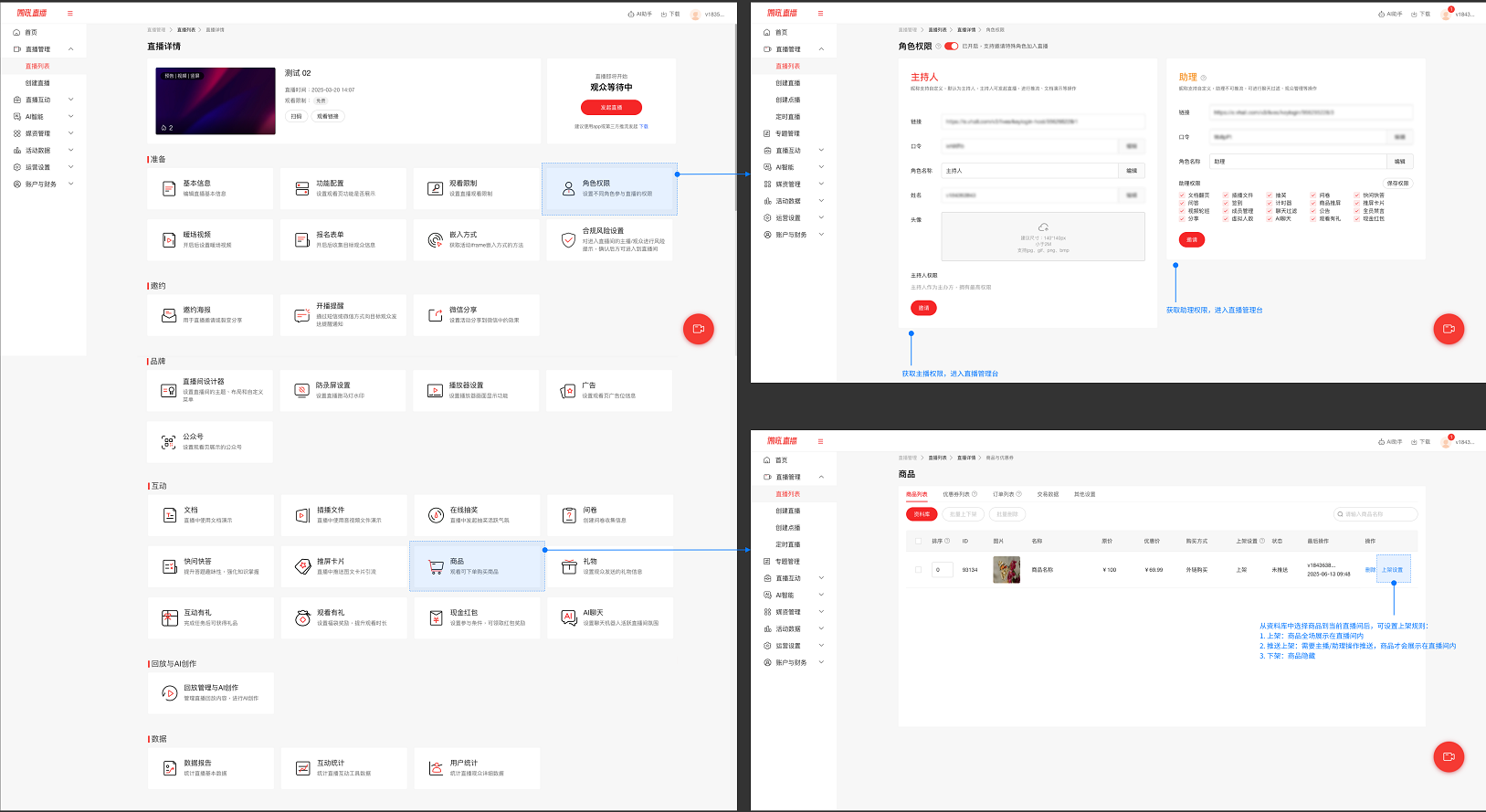
Task: Open the 观看限制 card icon
Action: pos(436,189)
